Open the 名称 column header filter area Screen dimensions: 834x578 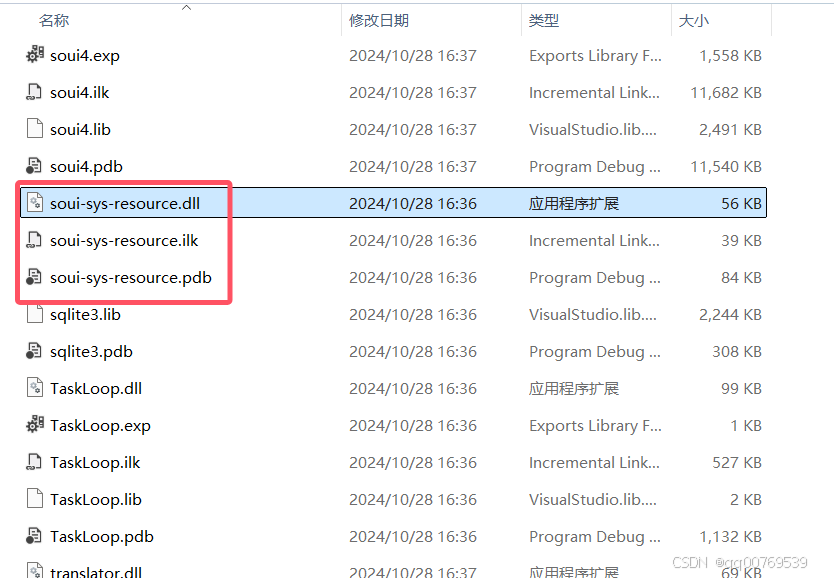point(54,19)
